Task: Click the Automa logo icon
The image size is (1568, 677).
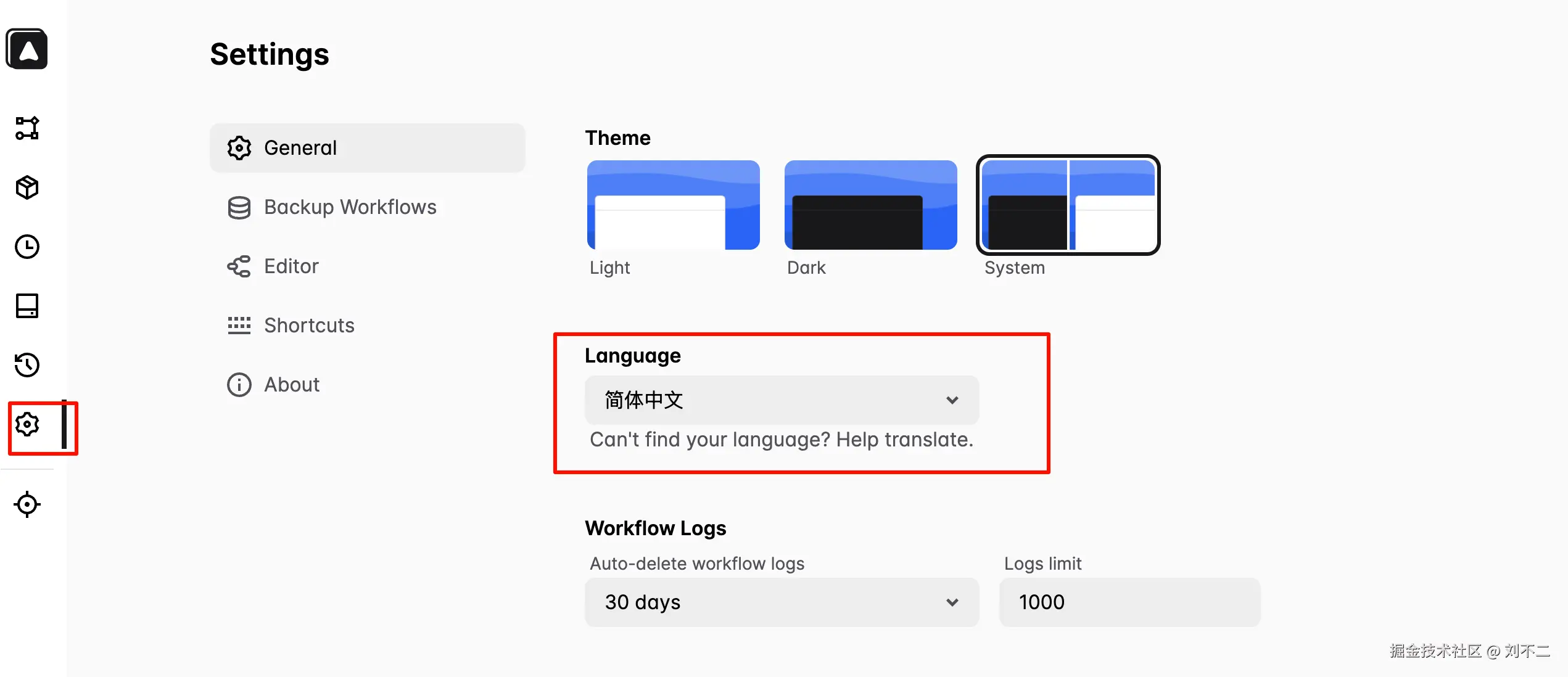Action: point(27,49)
